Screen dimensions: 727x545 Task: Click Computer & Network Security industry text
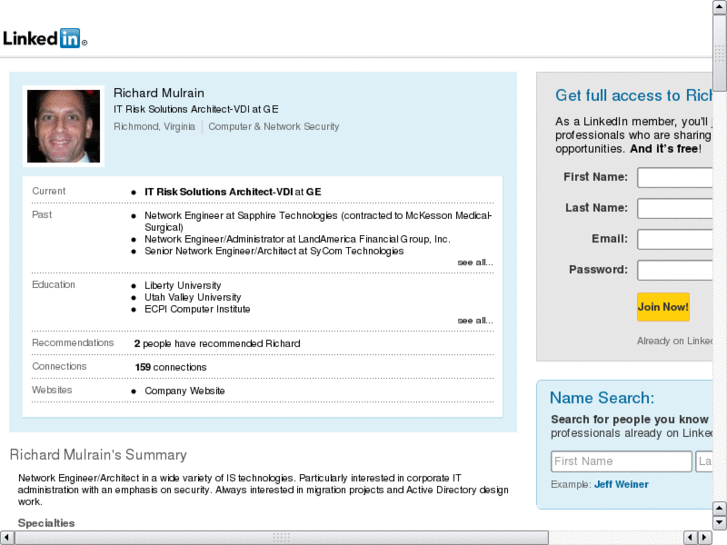274,127
